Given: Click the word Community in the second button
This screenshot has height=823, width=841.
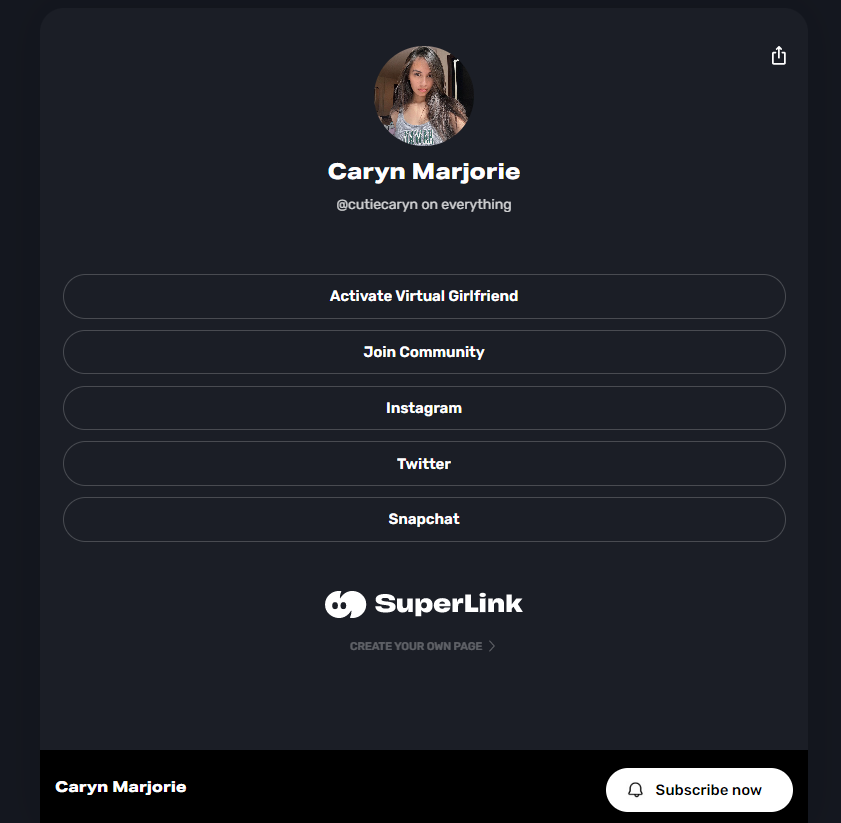Looking at the screenshot, I should (x=442, y=352).
